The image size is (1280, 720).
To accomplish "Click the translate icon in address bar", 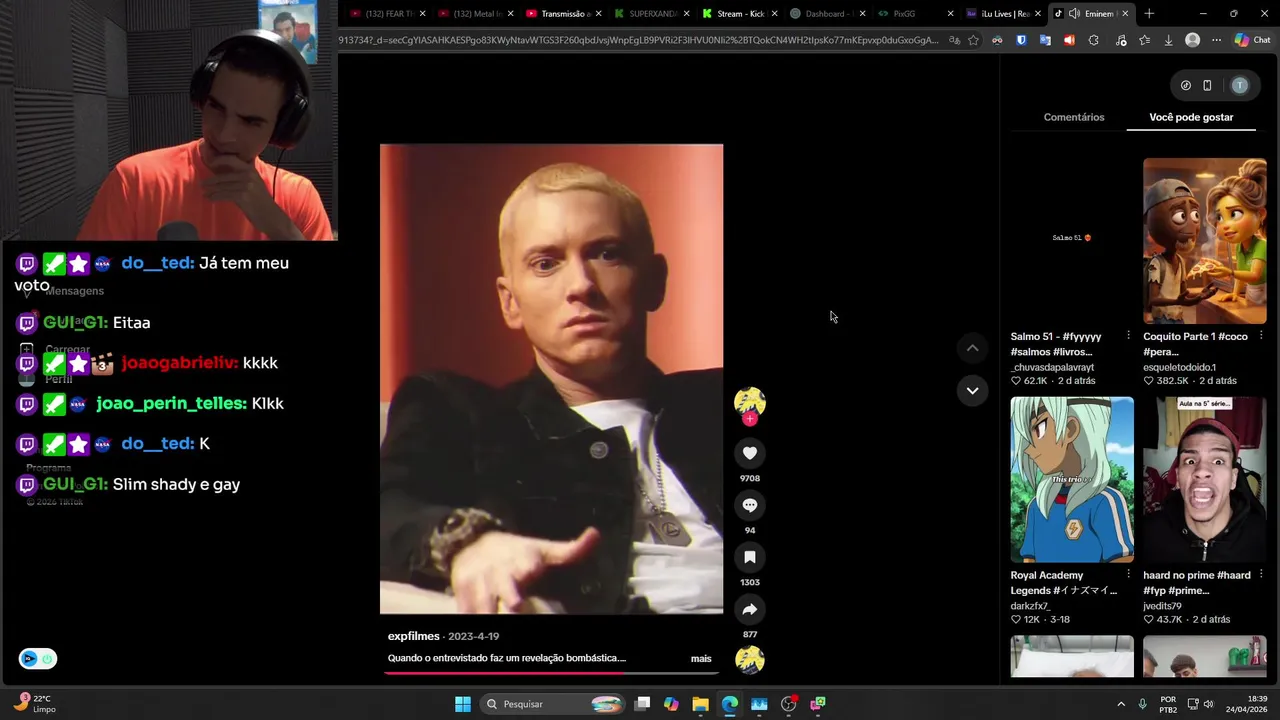I will coord(954,40).
